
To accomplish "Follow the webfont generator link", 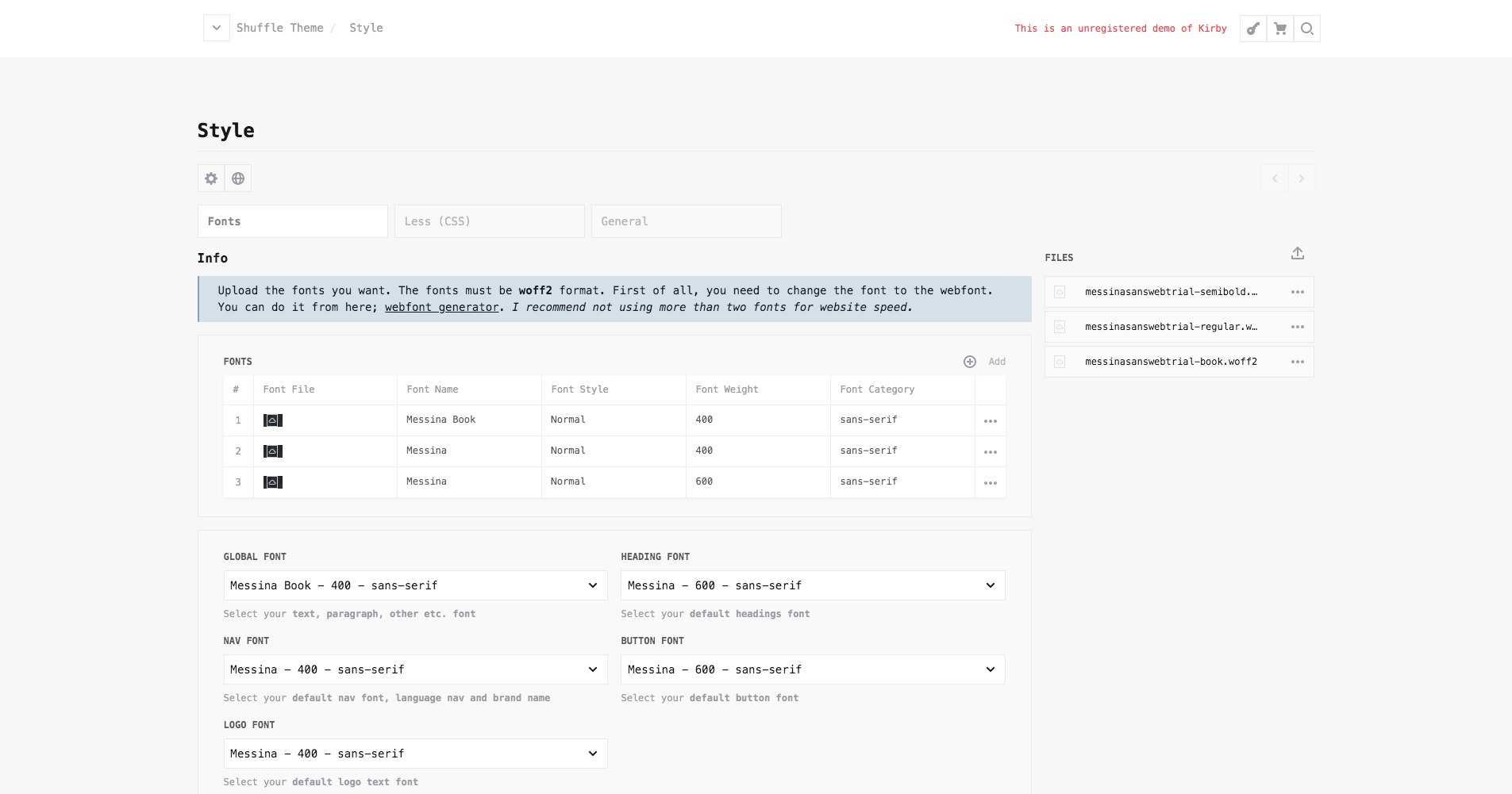I will point(441,308).
